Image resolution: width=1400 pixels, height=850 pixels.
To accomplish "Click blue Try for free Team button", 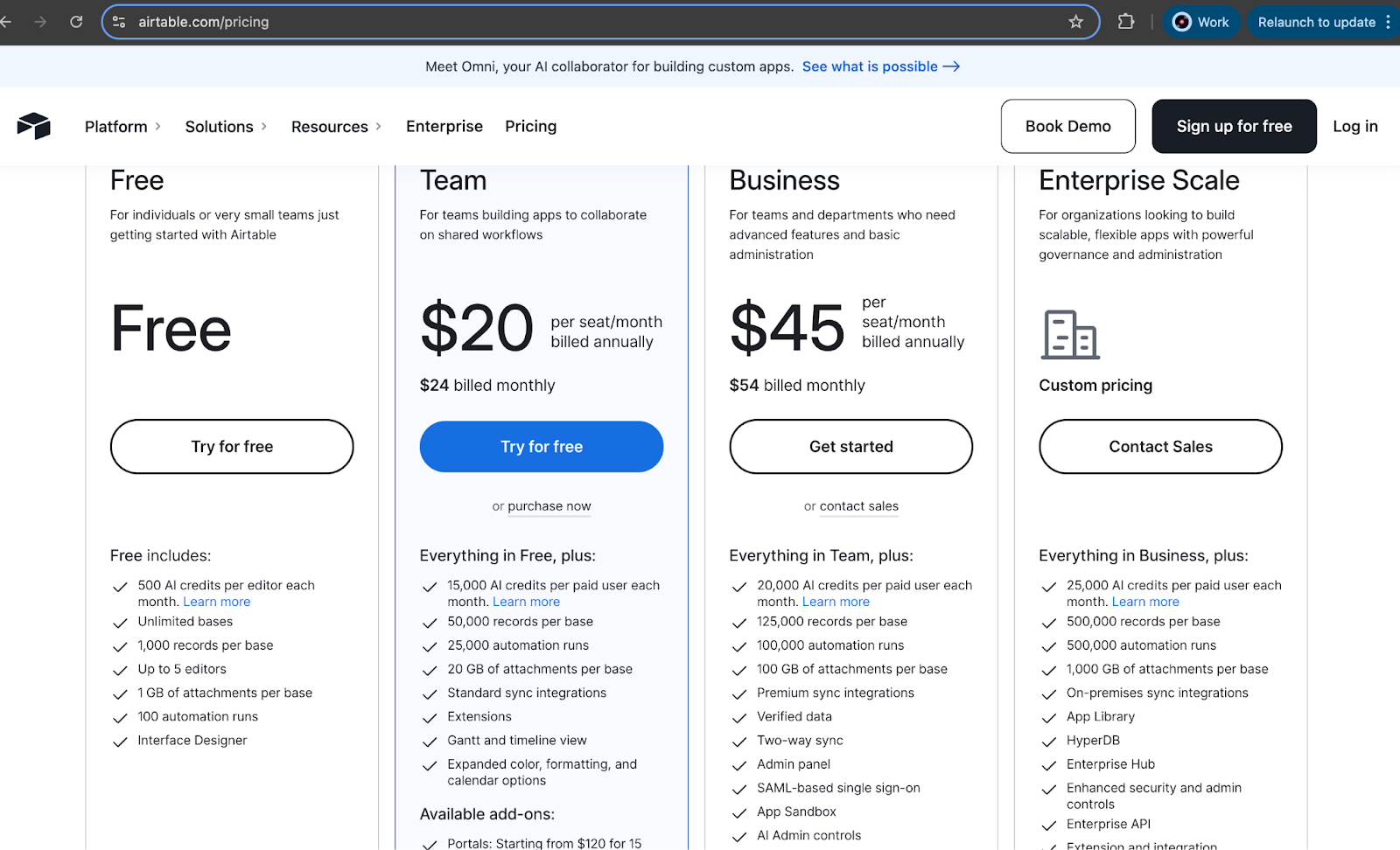I will point(542,447).
